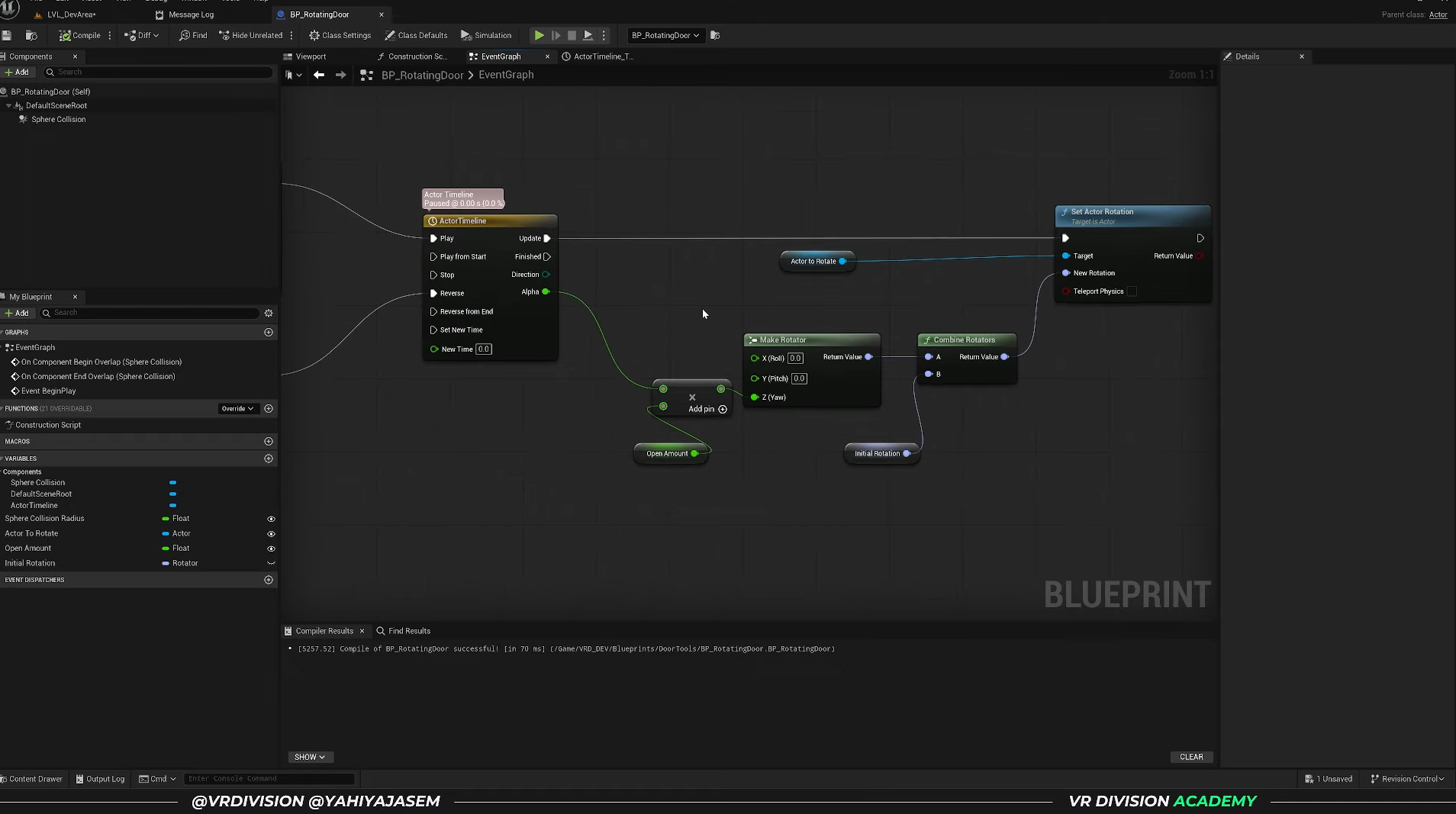The image size is (1456, 814).
Task: Open My Blueprint settings gear
Action: tap(269, 313)
